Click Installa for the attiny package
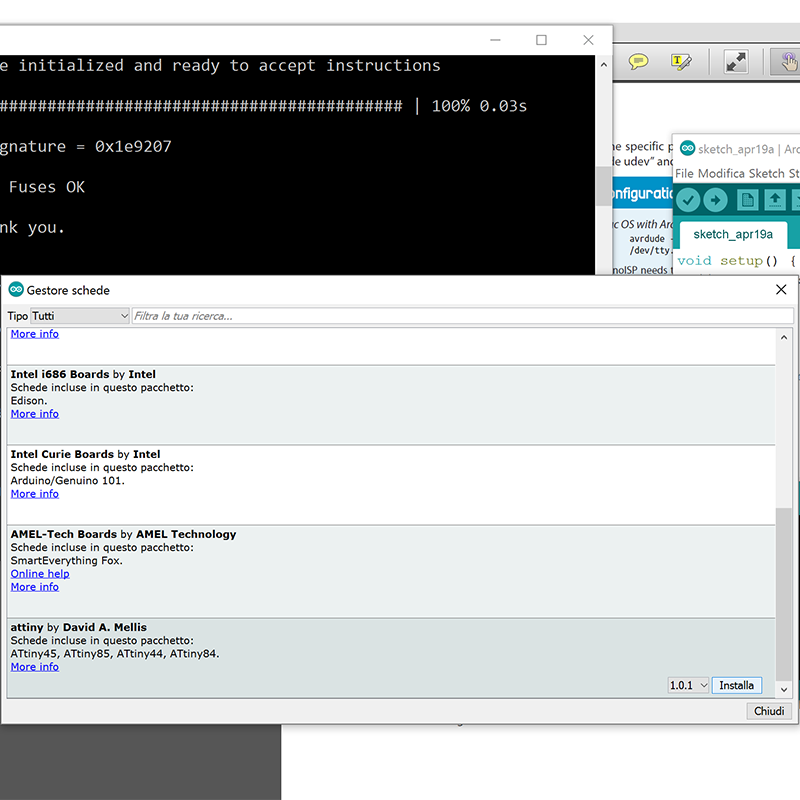The width and height of the screenshot is (800, 800). (x=736, y=685)
